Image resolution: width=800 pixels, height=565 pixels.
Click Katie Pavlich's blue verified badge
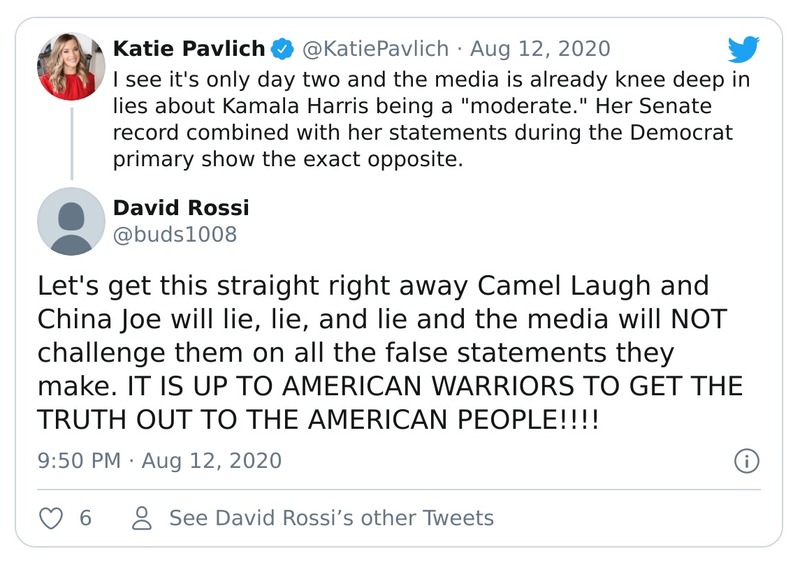coord(284,49)
